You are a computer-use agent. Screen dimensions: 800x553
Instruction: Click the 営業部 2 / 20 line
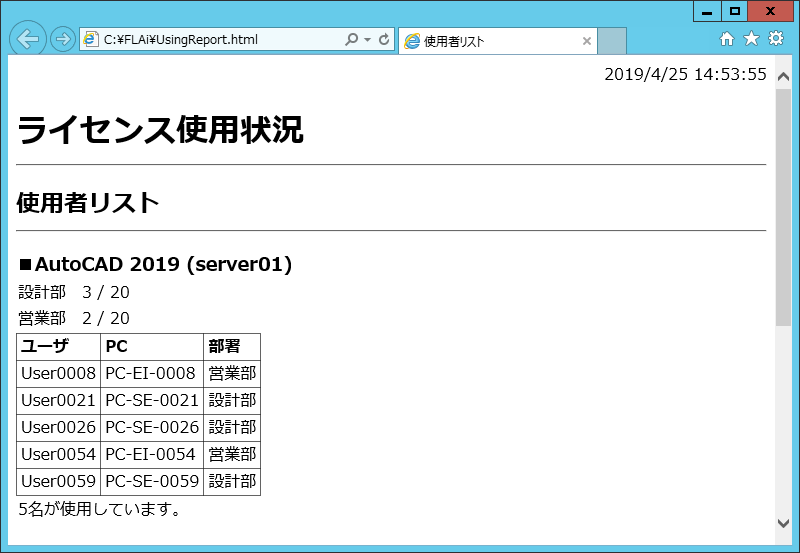coord(74,318)
